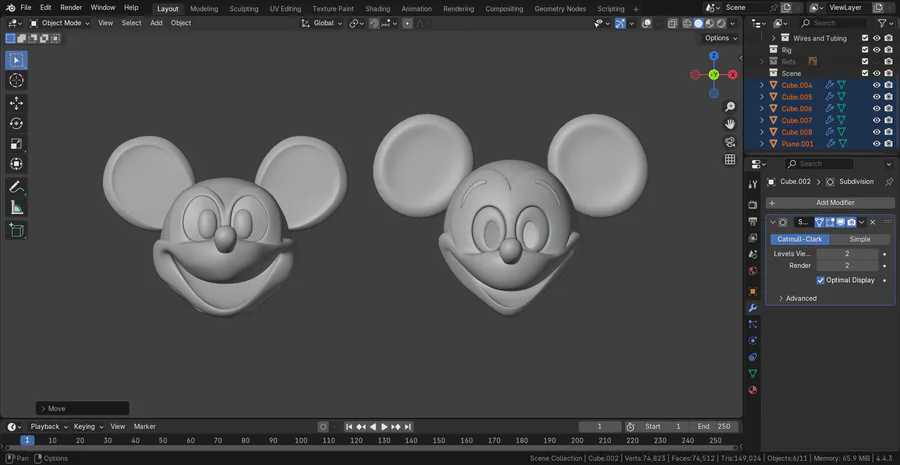Screen dimensions: 900x465
Task: Open the View Layer properties tab
Action: point(753,238)
